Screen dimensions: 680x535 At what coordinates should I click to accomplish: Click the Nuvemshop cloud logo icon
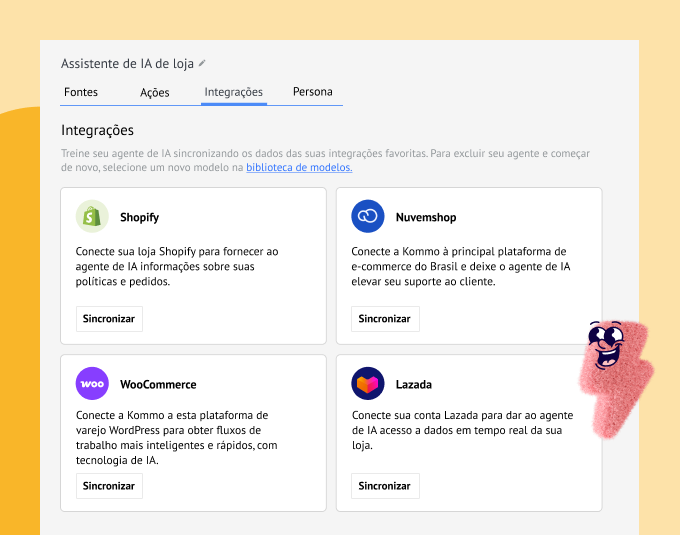pos(368,217)
